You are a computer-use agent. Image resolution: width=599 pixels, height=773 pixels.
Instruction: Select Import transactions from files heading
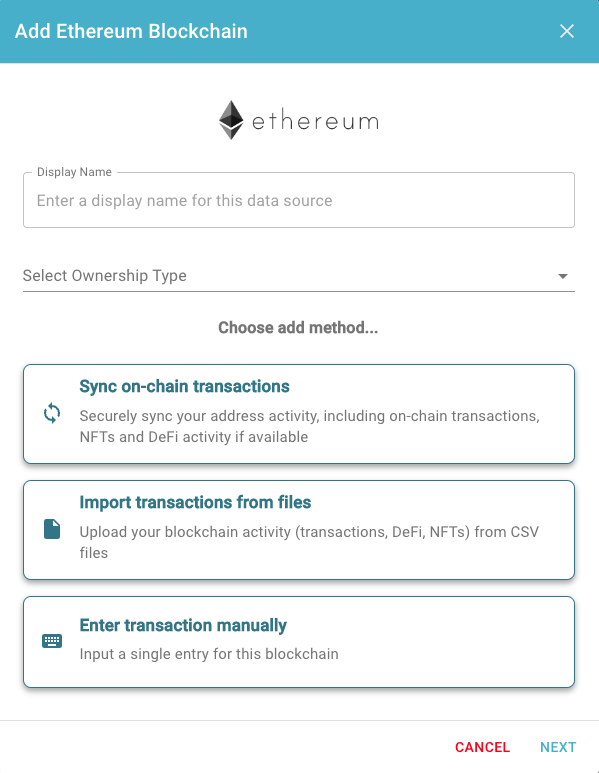195,502
